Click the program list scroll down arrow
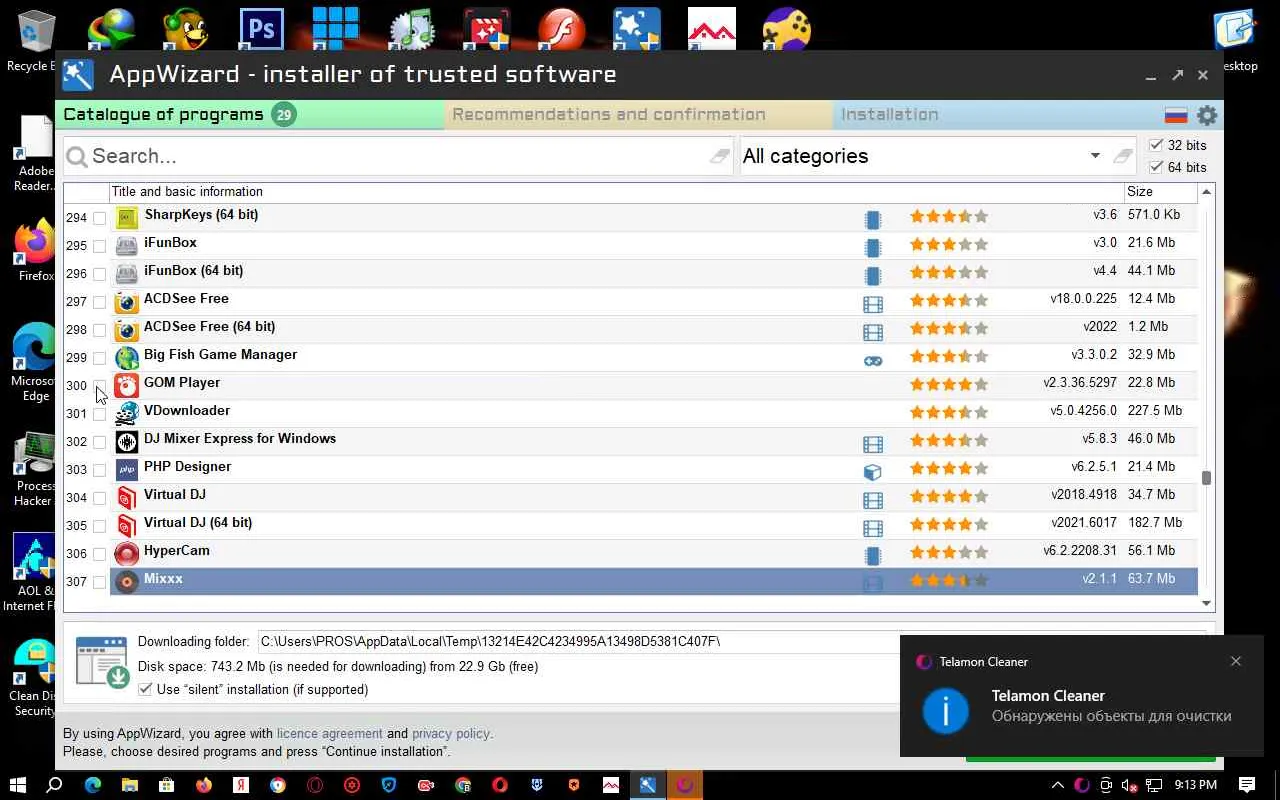The image size is (1280, 800). 1206,603
